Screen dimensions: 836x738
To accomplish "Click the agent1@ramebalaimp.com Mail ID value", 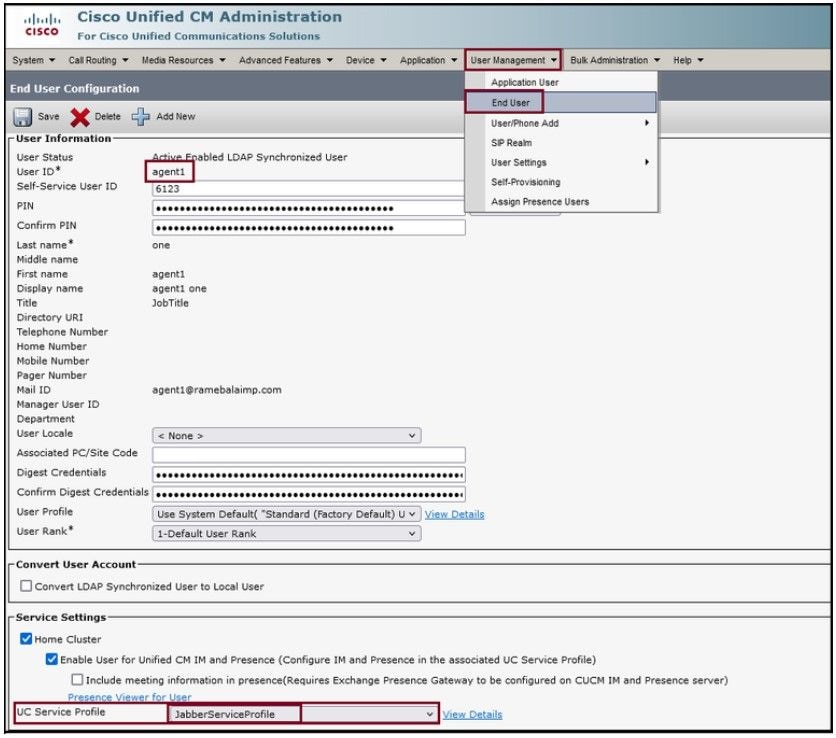I will click(216, 390).
